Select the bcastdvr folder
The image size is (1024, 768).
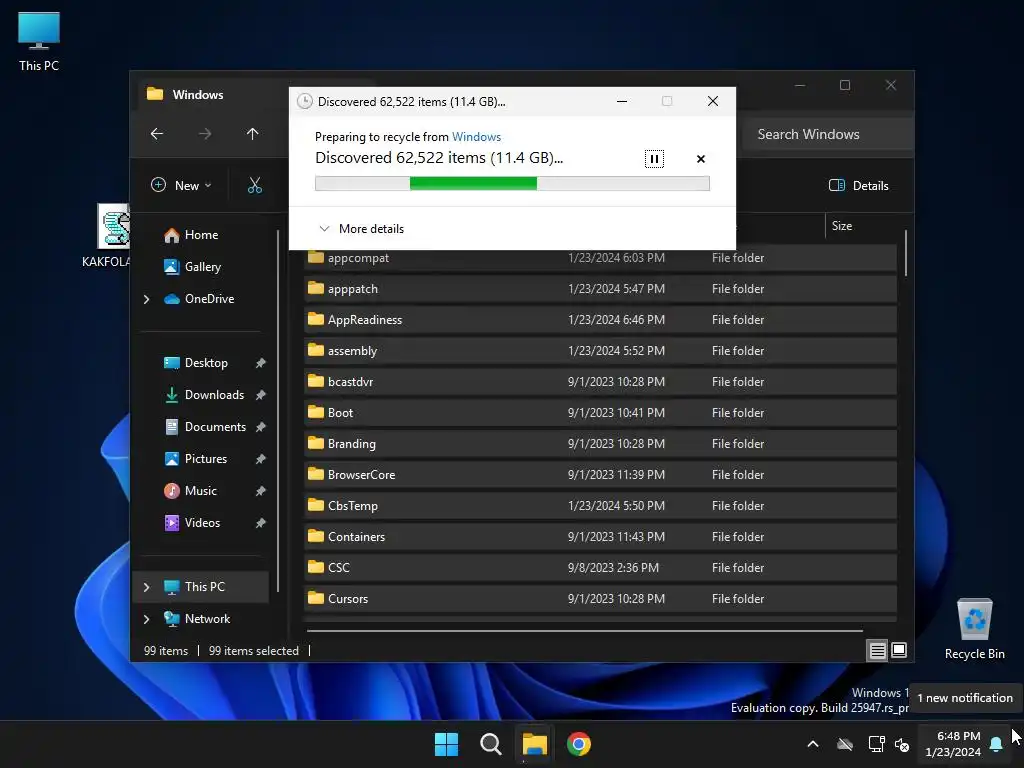pyautogui.click(x=600, y=382)
